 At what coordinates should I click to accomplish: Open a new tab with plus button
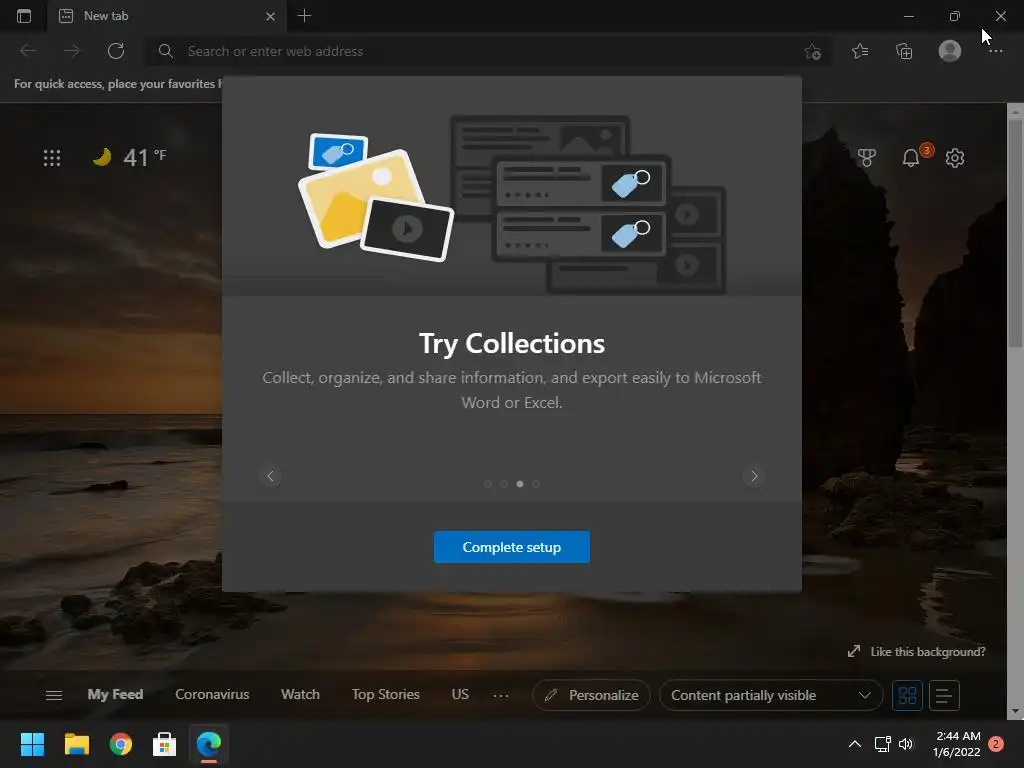304,16
